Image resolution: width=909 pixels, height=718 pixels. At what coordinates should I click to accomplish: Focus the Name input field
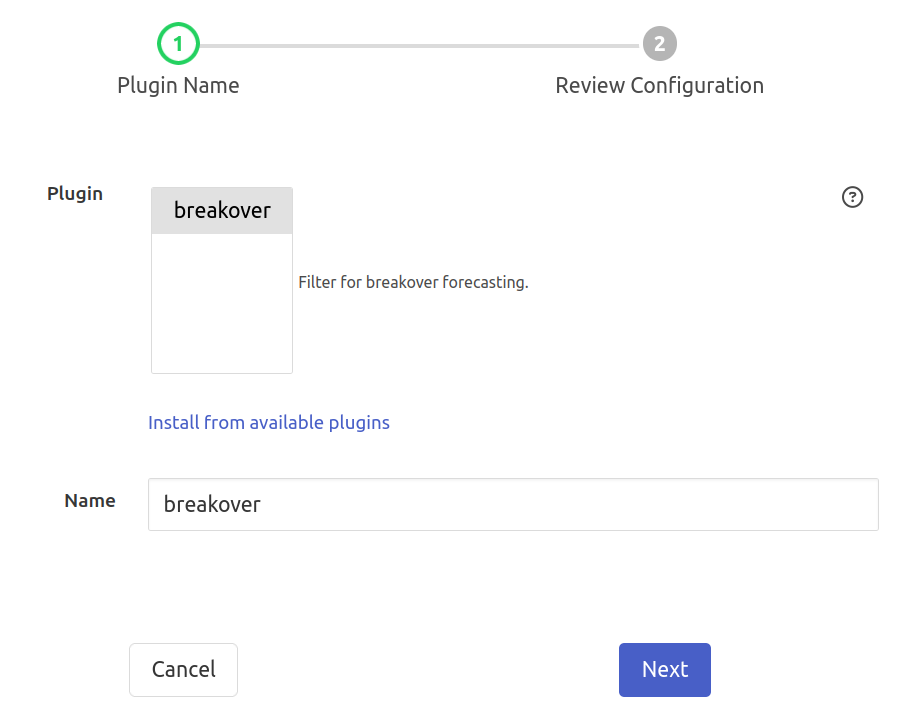pos(512,504)
